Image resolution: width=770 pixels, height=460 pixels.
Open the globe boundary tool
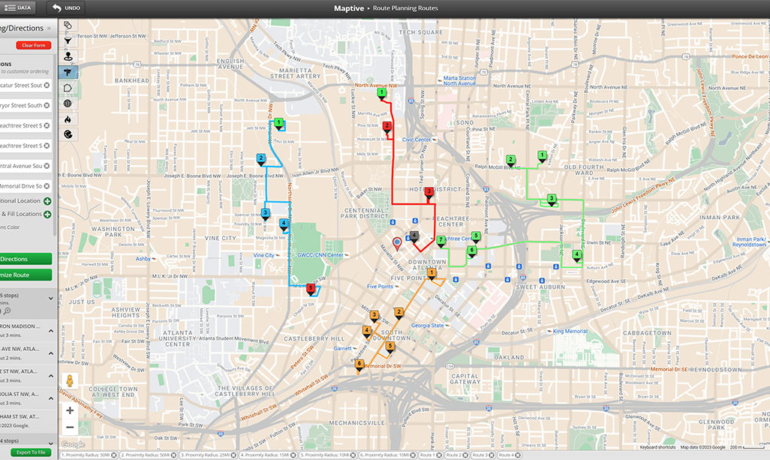click(x=68, y=104)
